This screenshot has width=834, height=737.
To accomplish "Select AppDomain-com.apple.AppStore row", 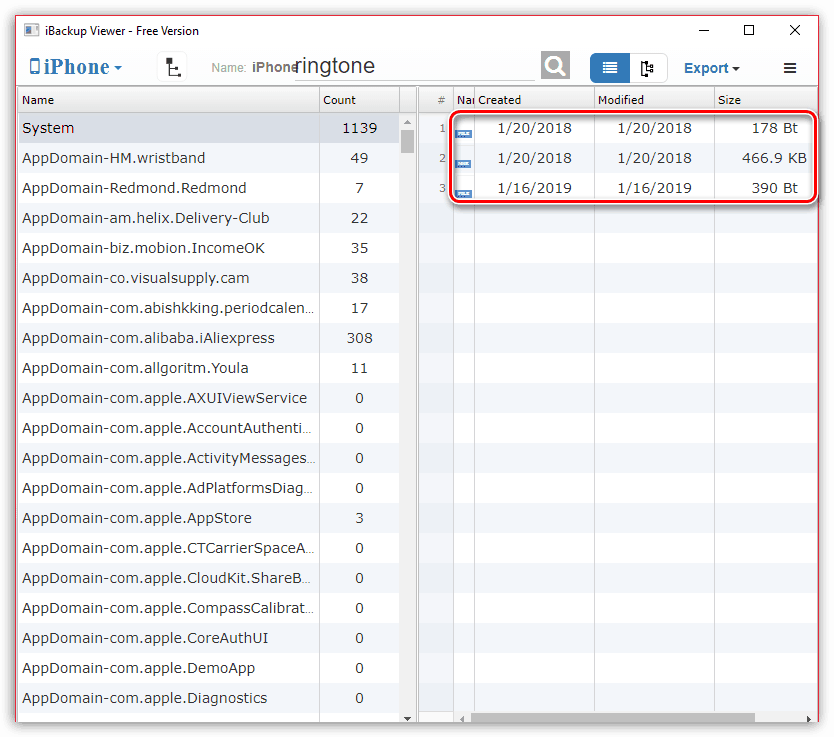I will [x=208, y=518].
